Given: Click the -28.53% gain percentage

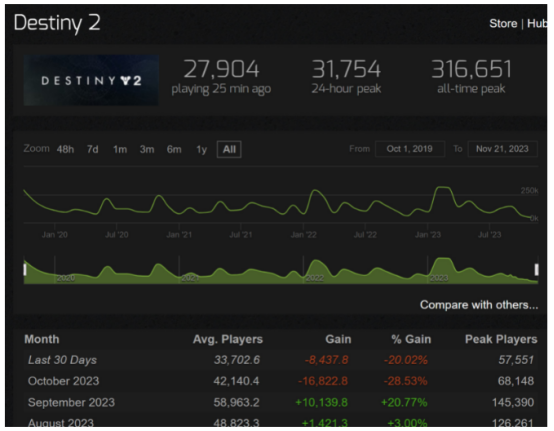Looking at the screenshot, I should point(406,381).
